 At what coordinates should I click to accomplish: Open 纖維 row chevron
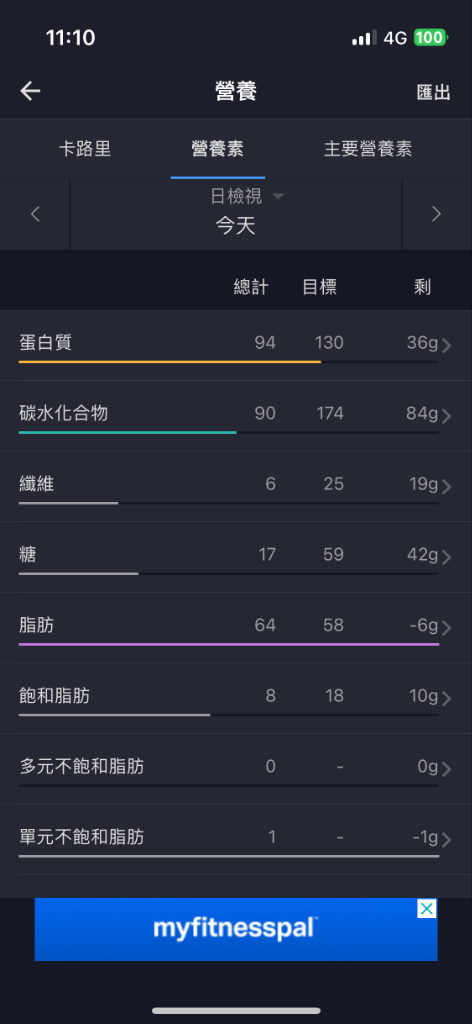click(x=447, y=487)
